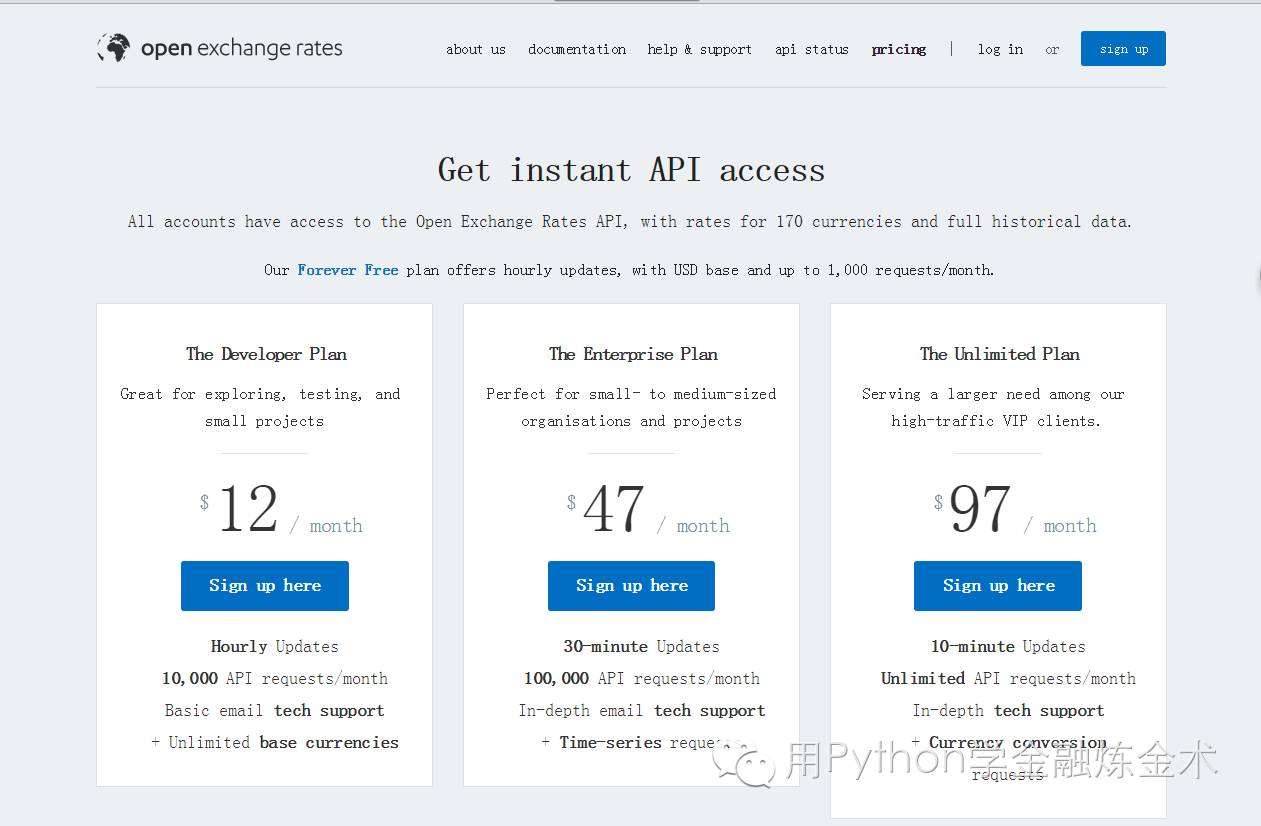Click '100,000 API requests/month' text
This screenshot has height=826, width=1261.
[642, 679]
